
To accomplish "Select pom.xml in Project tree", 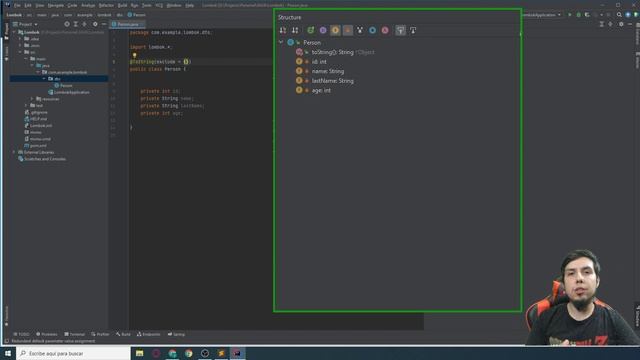I will tap(36, 145).
